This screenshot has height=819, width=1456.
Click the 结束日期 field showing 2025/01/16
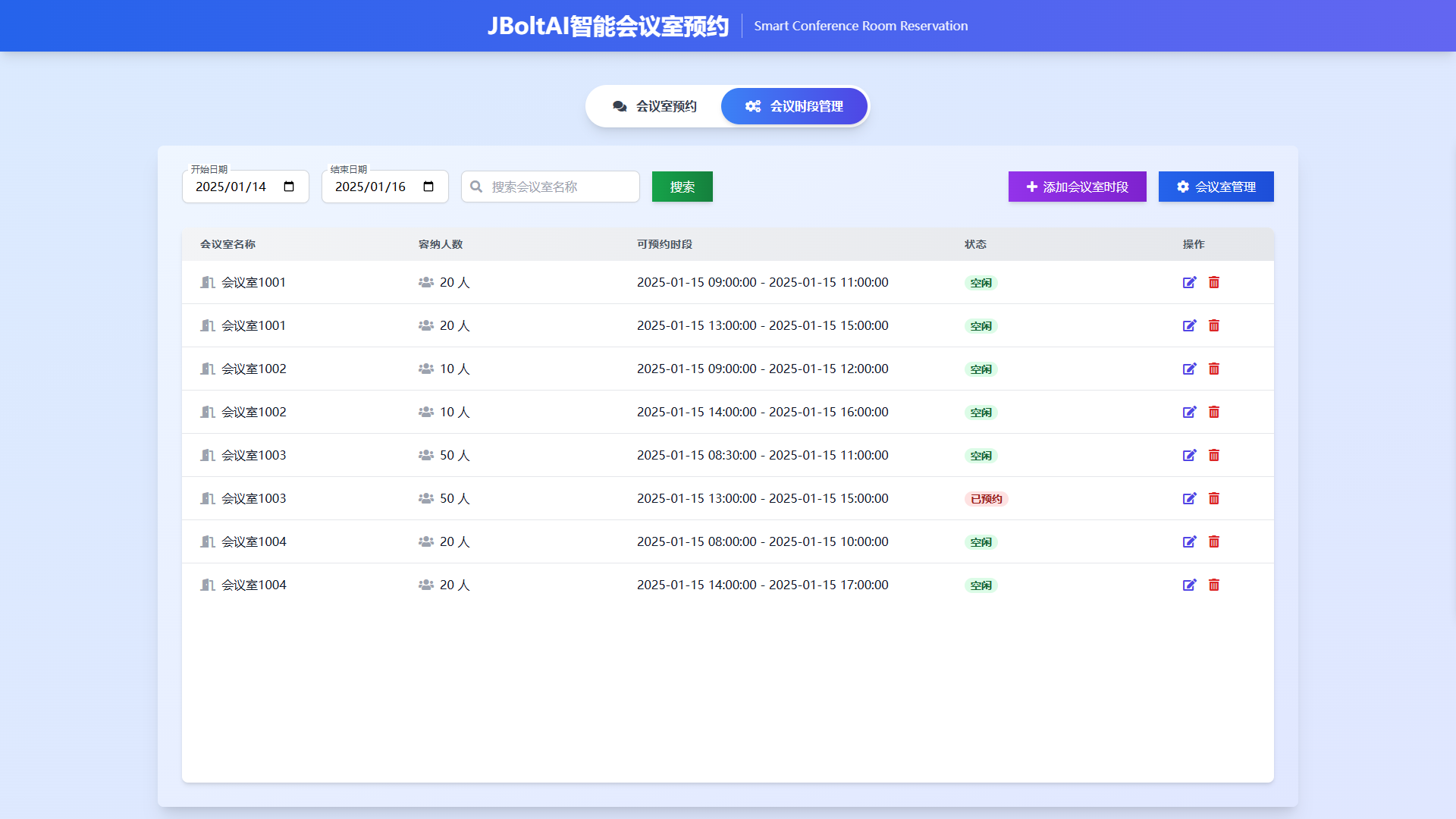385,187
